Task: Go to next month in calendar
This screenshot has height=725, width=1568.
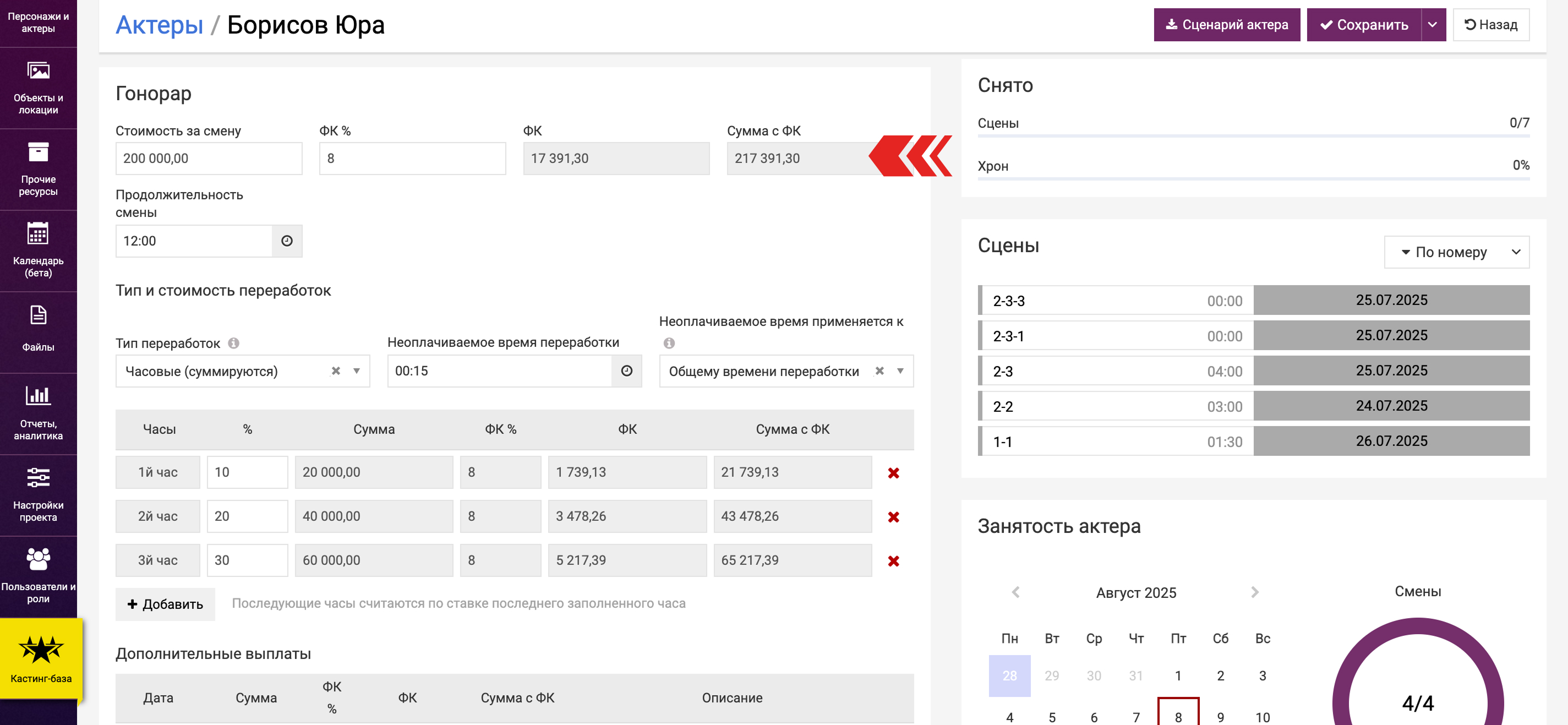Action: (1254, 592)
